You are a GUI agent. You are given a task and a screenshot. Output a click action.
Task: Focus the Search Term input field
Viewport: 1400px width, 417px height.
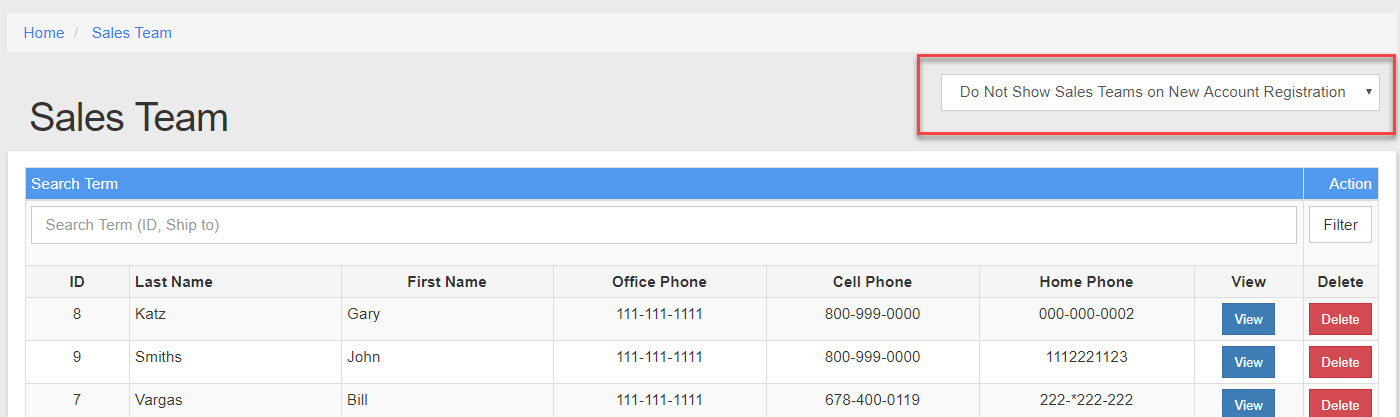pyautogui.click(x=663, y=225)
